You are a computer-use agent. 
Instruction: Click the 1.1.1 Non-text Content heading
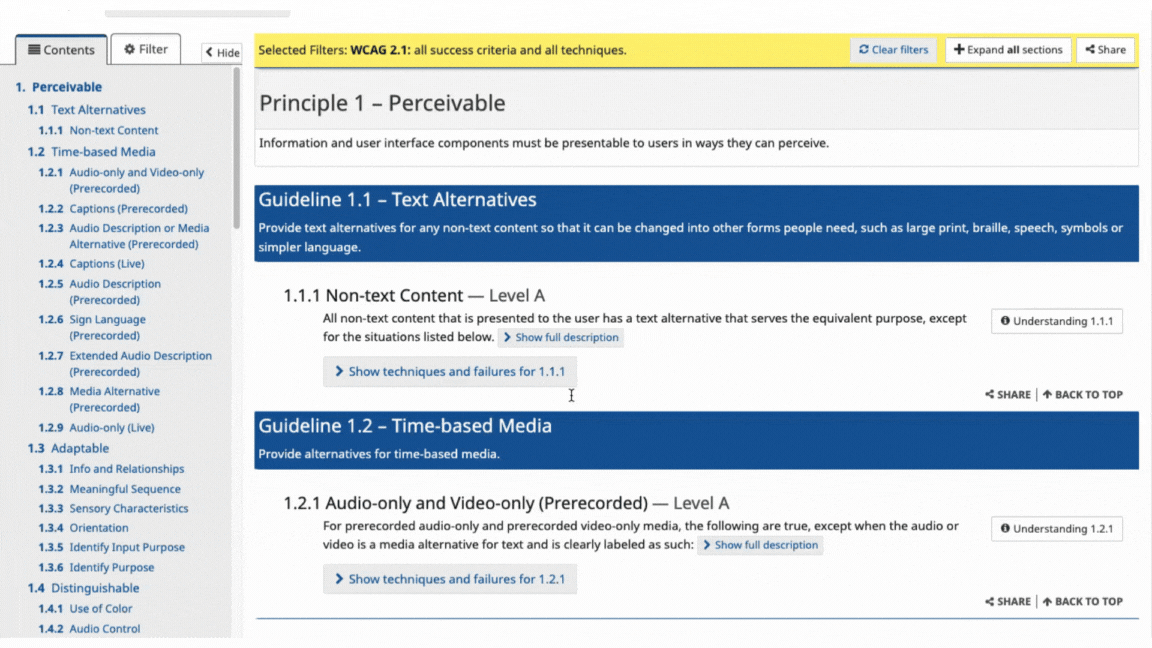pos(414,295)
